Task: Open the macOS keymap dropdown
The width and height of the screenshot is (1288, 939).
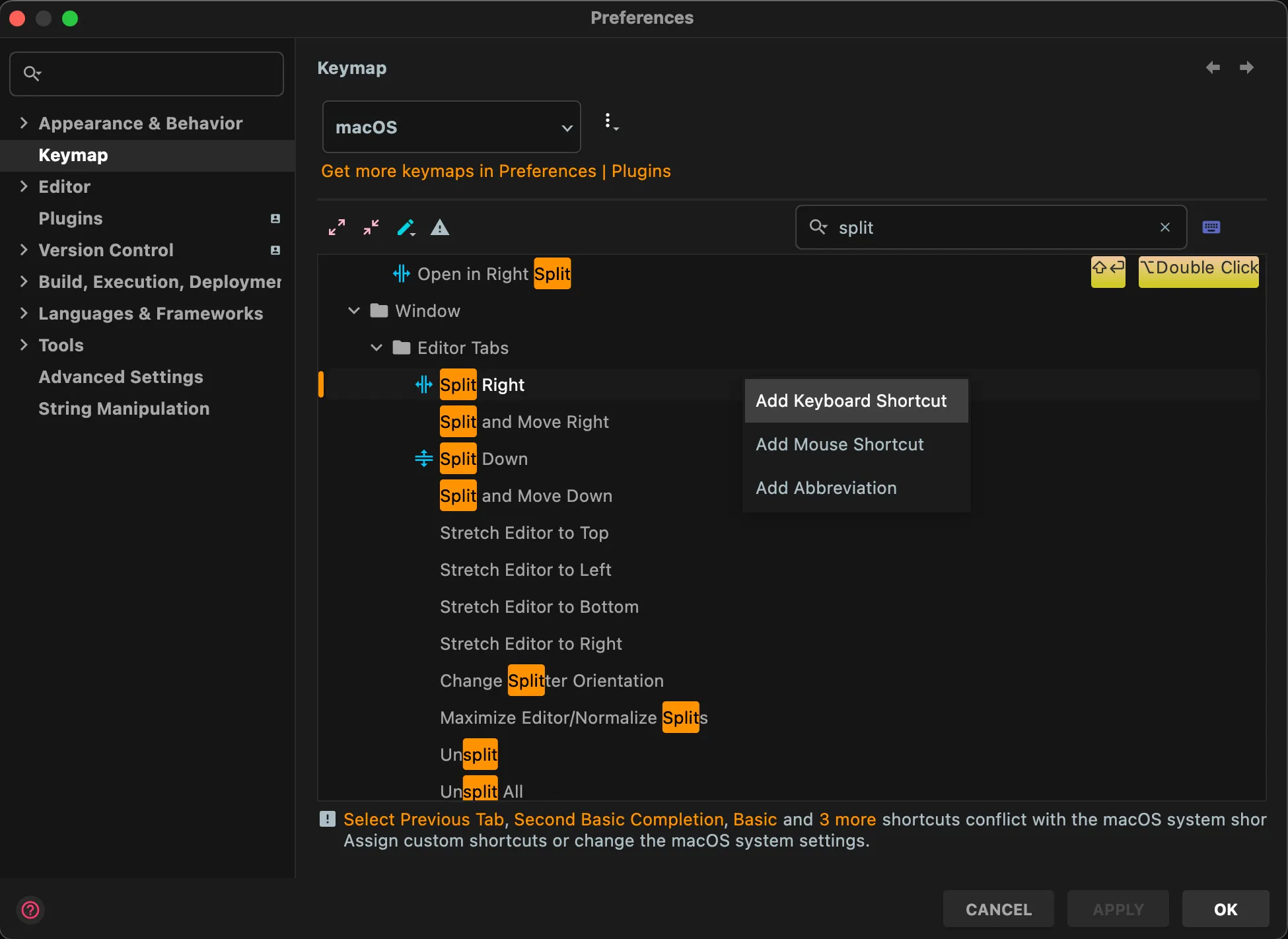Action: tap(451, 127)
